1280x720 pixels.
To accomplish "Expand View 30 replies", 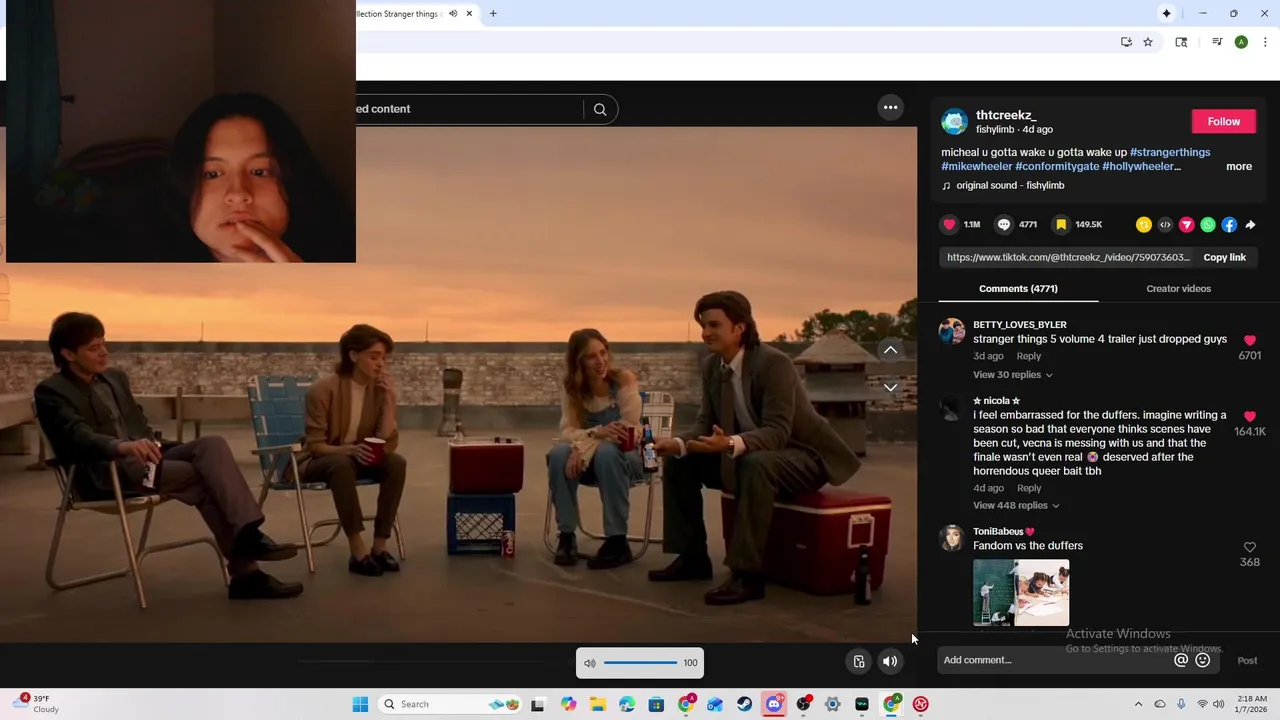I will pos(1012,374).
